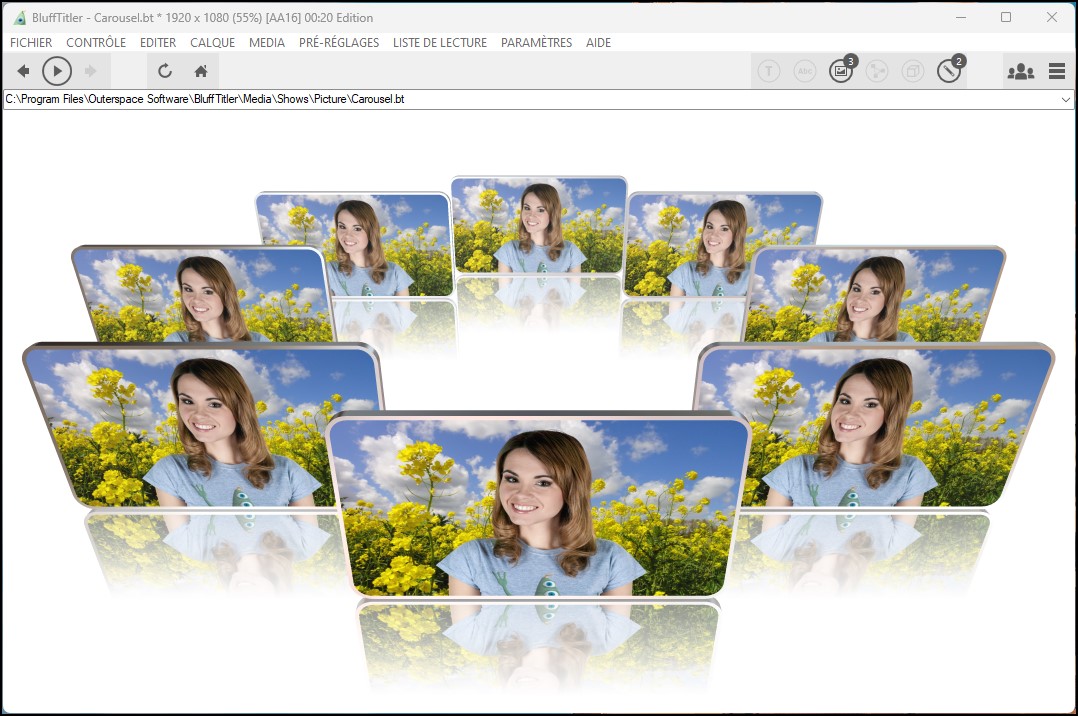Open the CONTRÔLE menu
This screenshot has height=716, width=1078.
point(96,43)
